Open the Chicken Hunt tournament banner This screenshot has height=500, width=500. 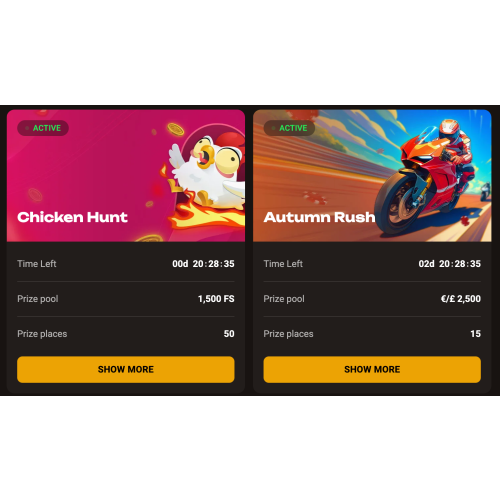pos(126,176)
